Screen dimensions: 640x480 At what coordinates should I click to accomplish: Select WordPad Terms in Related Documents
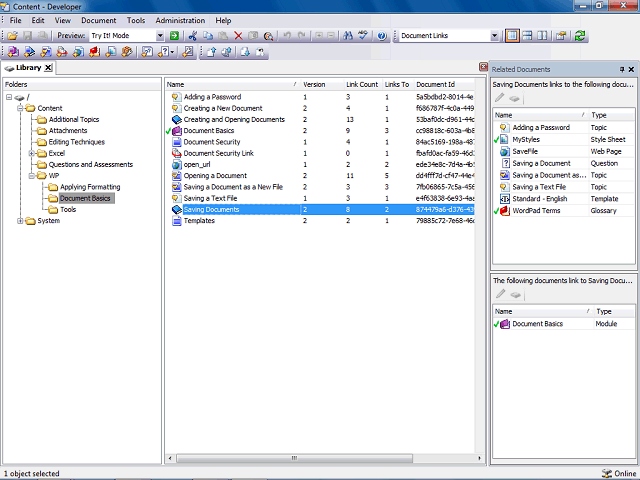click(564, 211)
